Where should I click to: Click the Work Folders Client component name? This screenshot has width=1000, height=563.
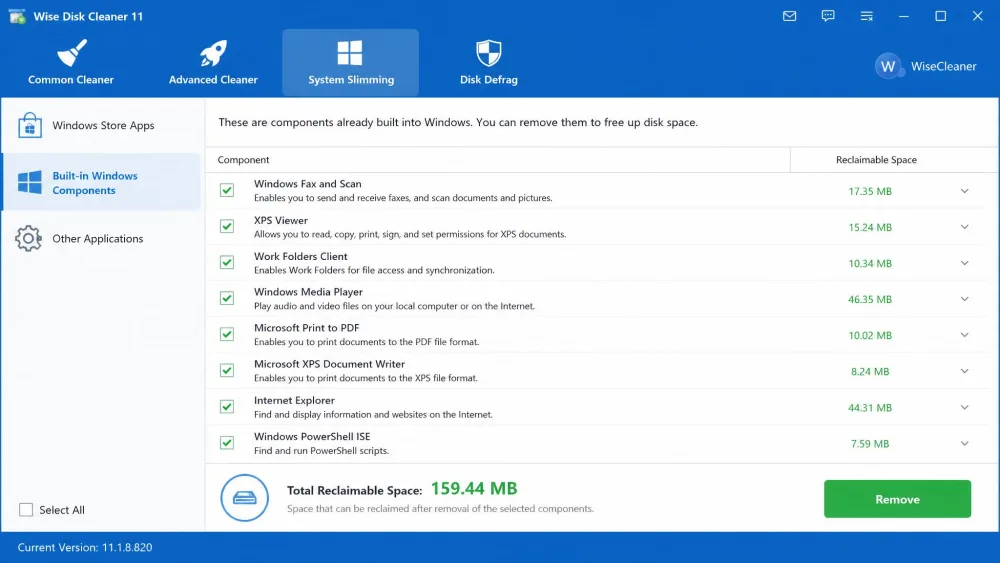(300, 256)
